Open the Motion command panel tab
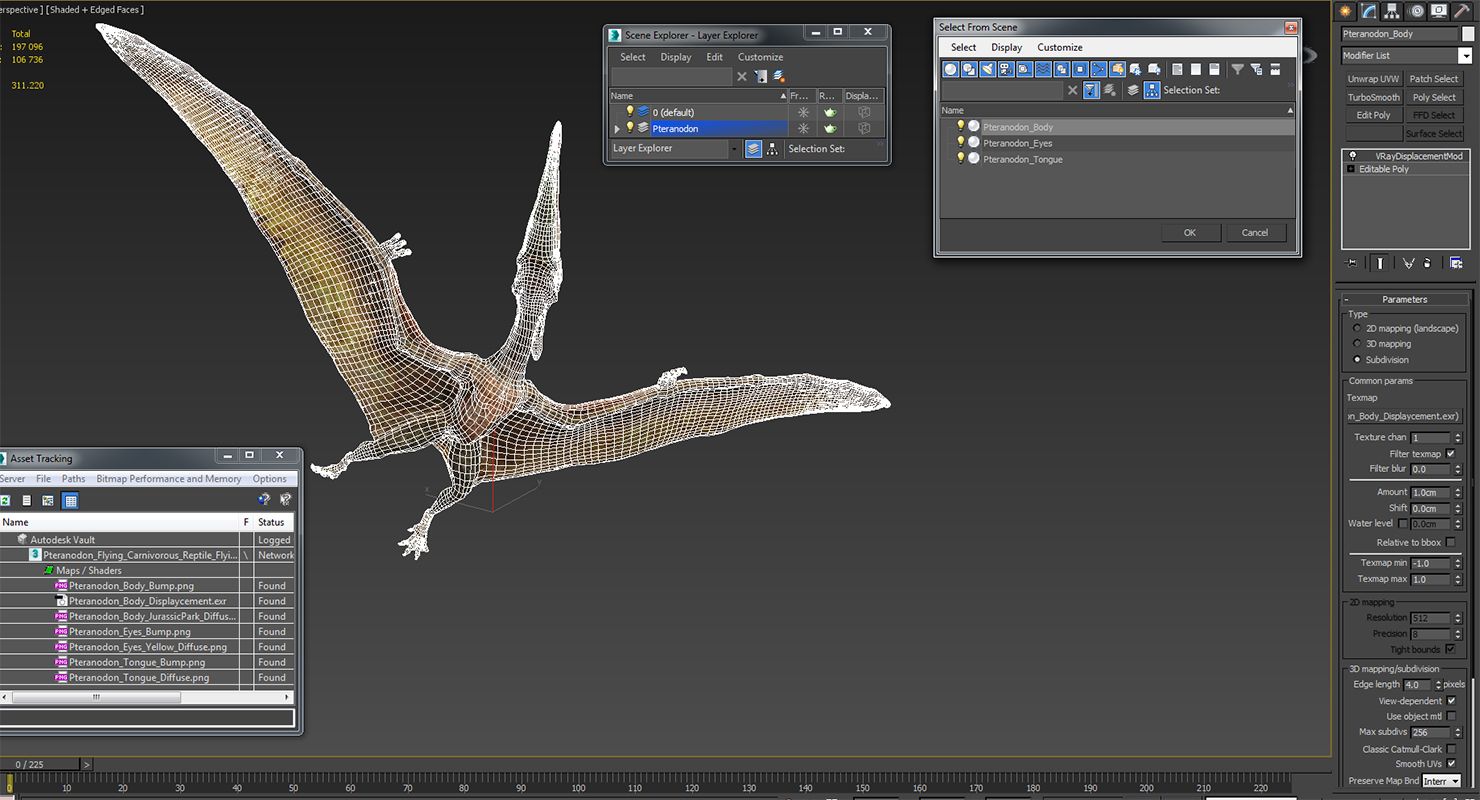The width and height of the screenshot is (1480, 800). coord(1416,11)
